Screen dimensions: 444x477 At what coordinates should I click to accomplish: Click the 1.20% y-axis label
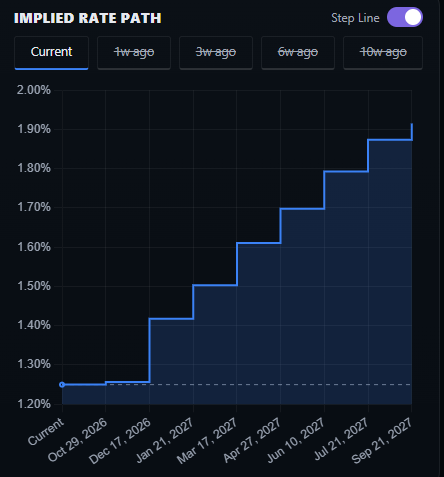(34, 404)
